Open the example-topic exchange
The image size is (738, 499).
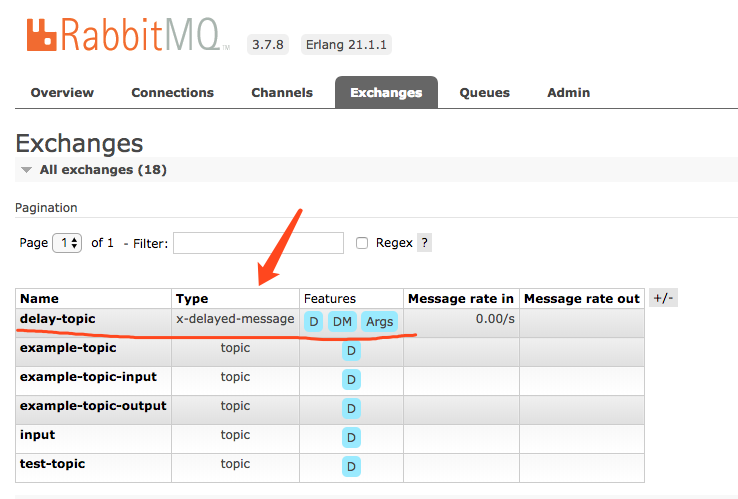click(x=68, y=348)
